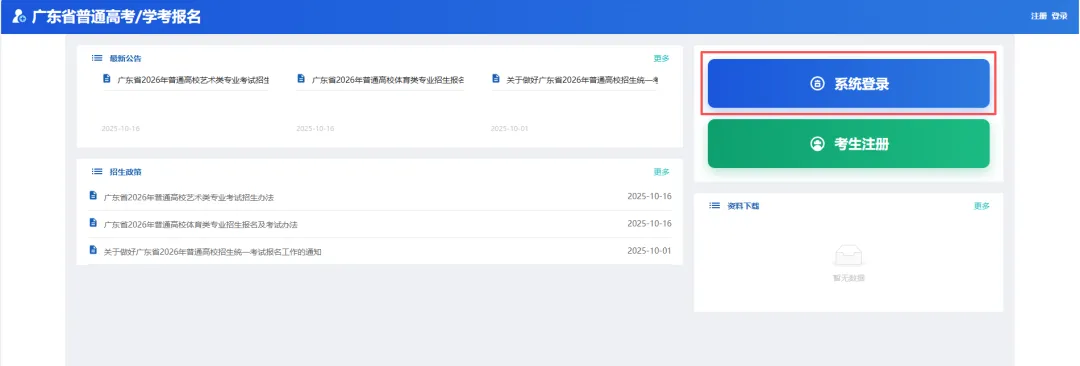Open 注册 link in top header
The image size is (1080, 366).
(x=1039, y=17)
